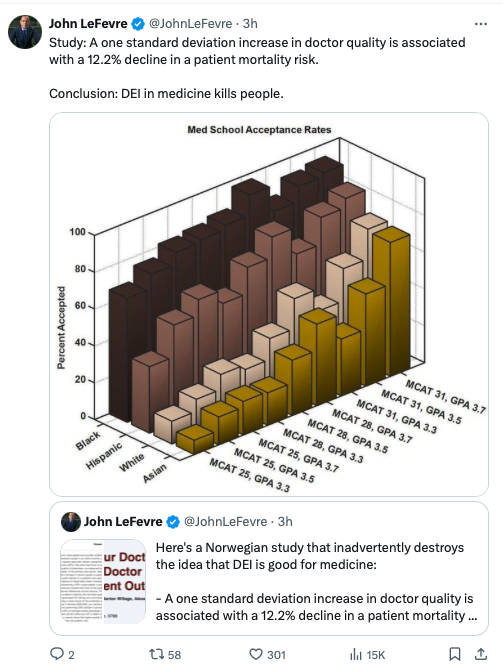The width and height of the screenshot is (503, 670).
Task: Click the 3h timestamp in the quoted tweet
Action: [x=285, y=522]
